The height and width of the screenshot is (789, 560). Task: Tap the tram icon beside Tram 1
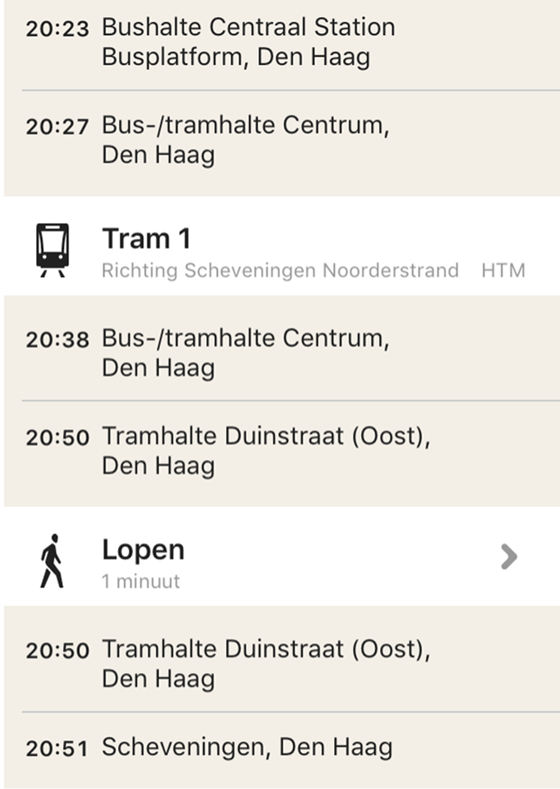pyautogui.click(x=52, y=250)
